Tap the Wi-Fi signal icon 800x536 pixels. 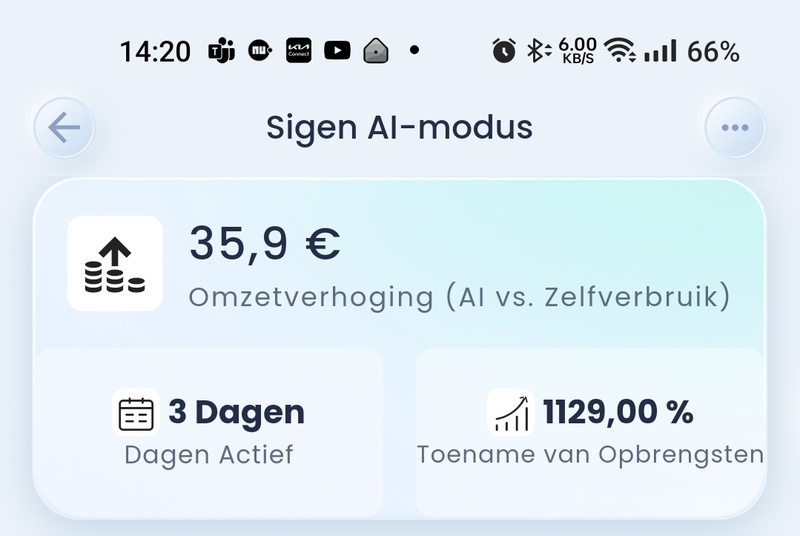(621, 51)
